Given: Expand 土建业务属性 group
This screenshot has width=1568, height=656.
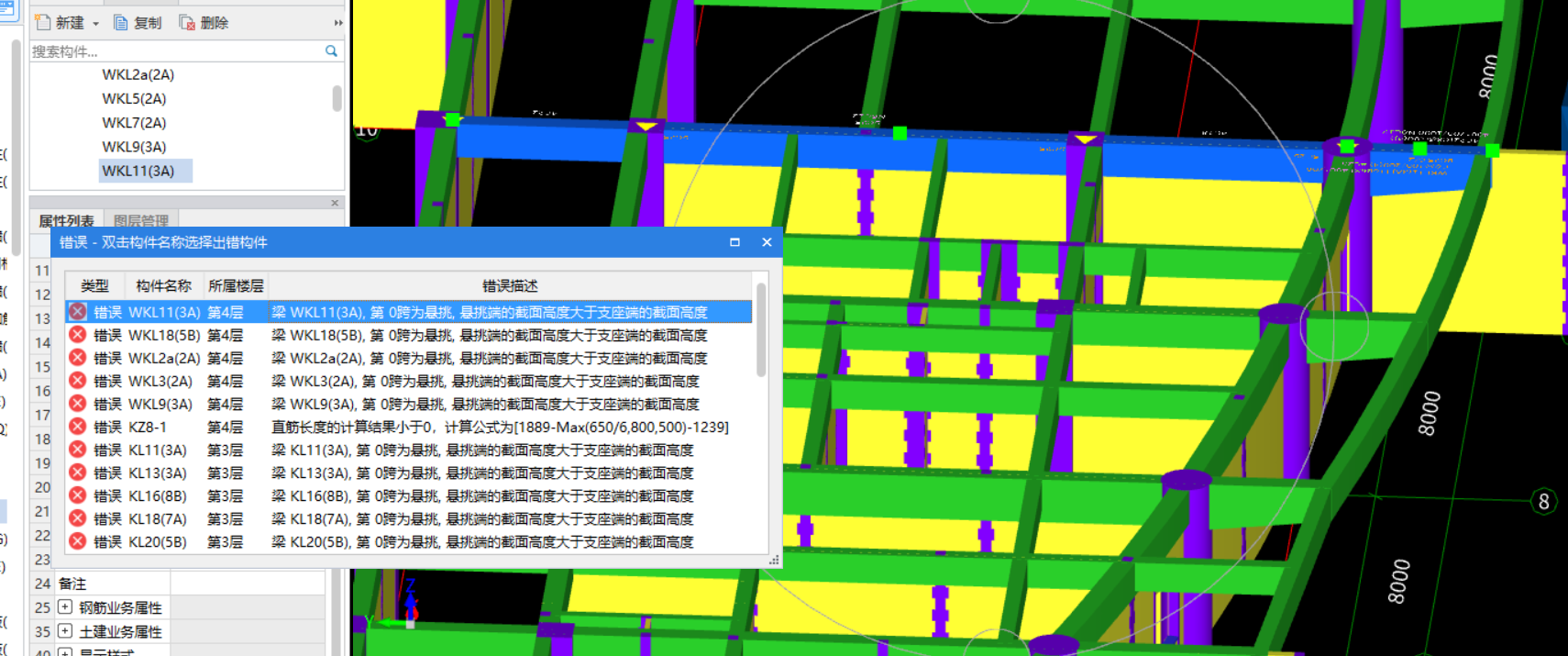Looking at the screenshot, I should click(65, 630).
